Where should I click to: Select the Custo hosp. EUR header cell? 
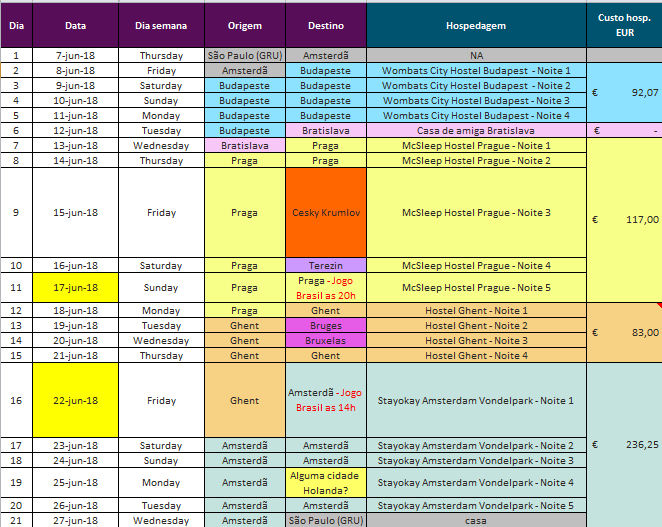click(x=624, y=24)
